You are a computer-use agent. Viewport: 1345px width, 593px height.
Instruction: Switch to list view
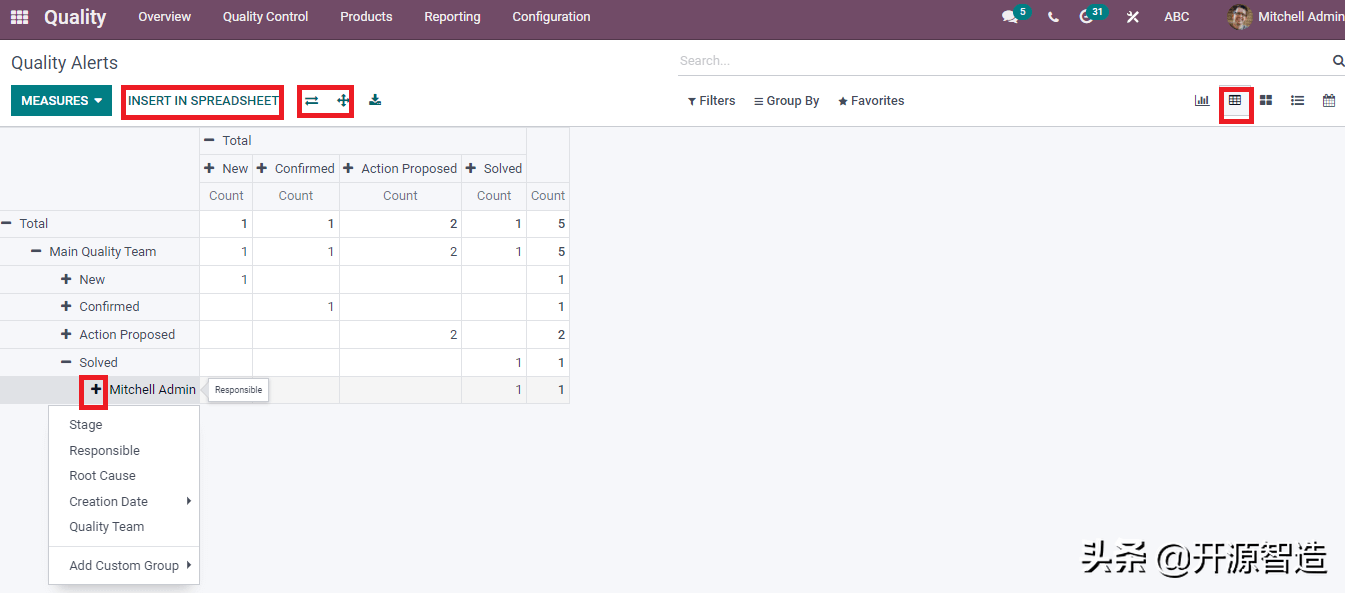[1297, 101]
